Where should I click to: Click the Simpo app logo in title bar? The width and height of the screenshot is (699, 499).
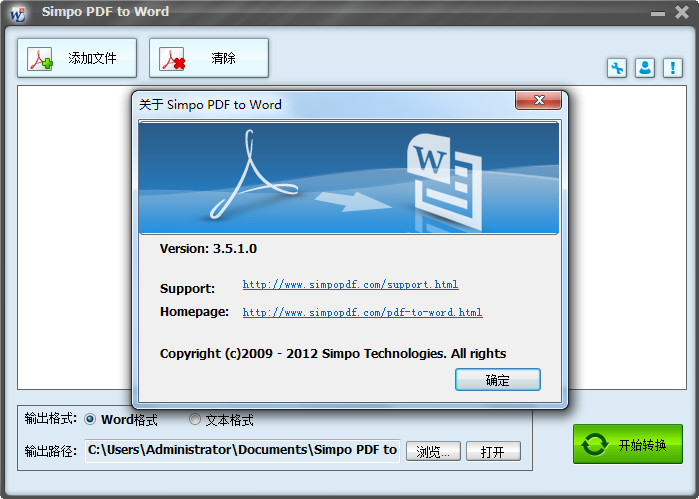(x=18, y=14)
